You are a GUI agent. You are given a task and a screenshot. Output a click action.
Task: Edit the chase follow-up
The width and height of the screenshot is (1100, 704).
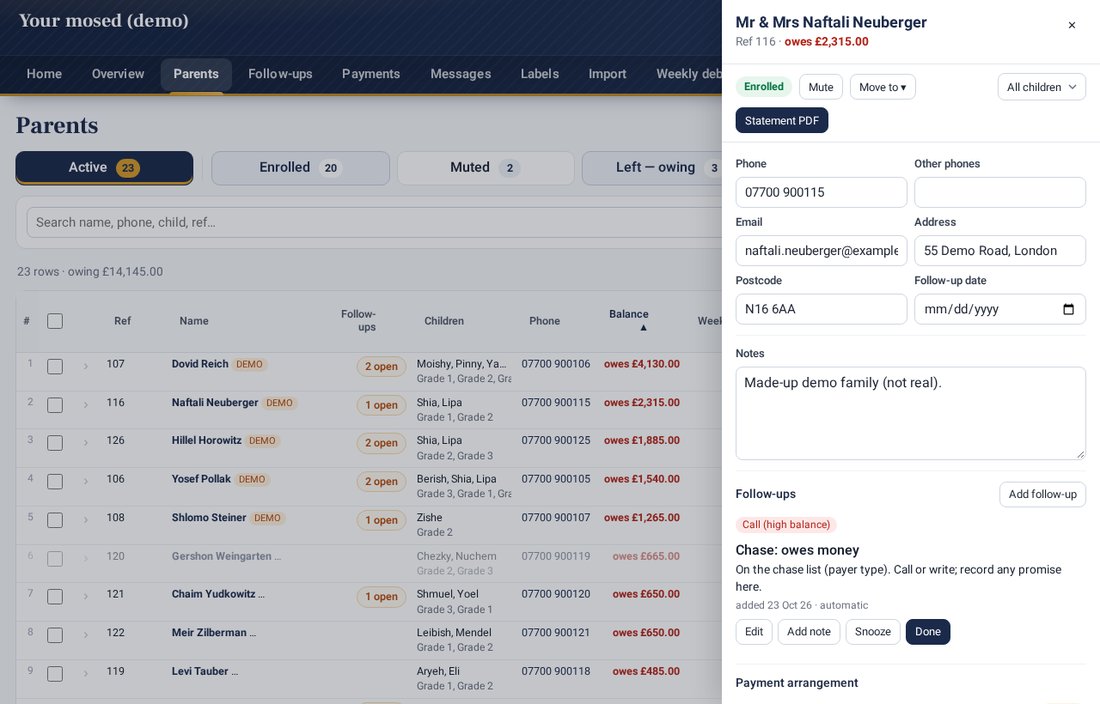[x=754, y=632]
